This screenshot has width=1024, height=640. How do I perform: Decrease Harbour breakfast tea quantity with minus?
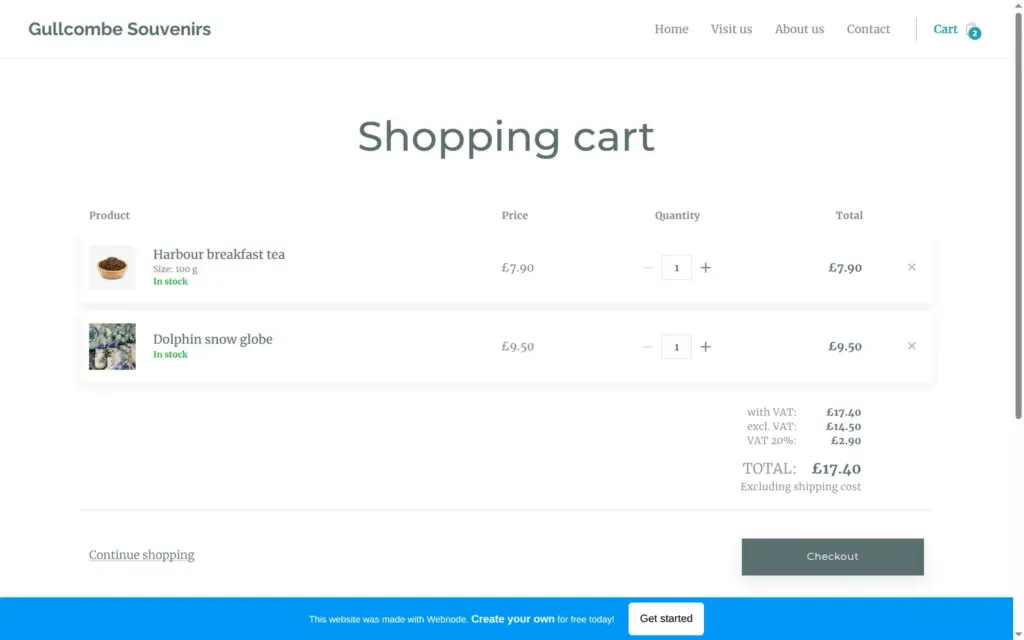[x=647, y=268]
